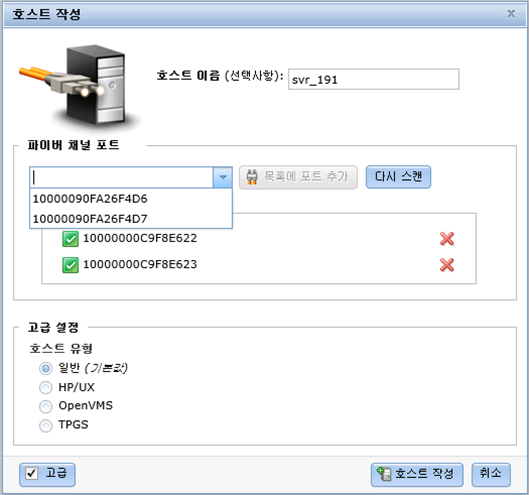Select the 일반 (기본값) host type

click(x=46, y=368)
